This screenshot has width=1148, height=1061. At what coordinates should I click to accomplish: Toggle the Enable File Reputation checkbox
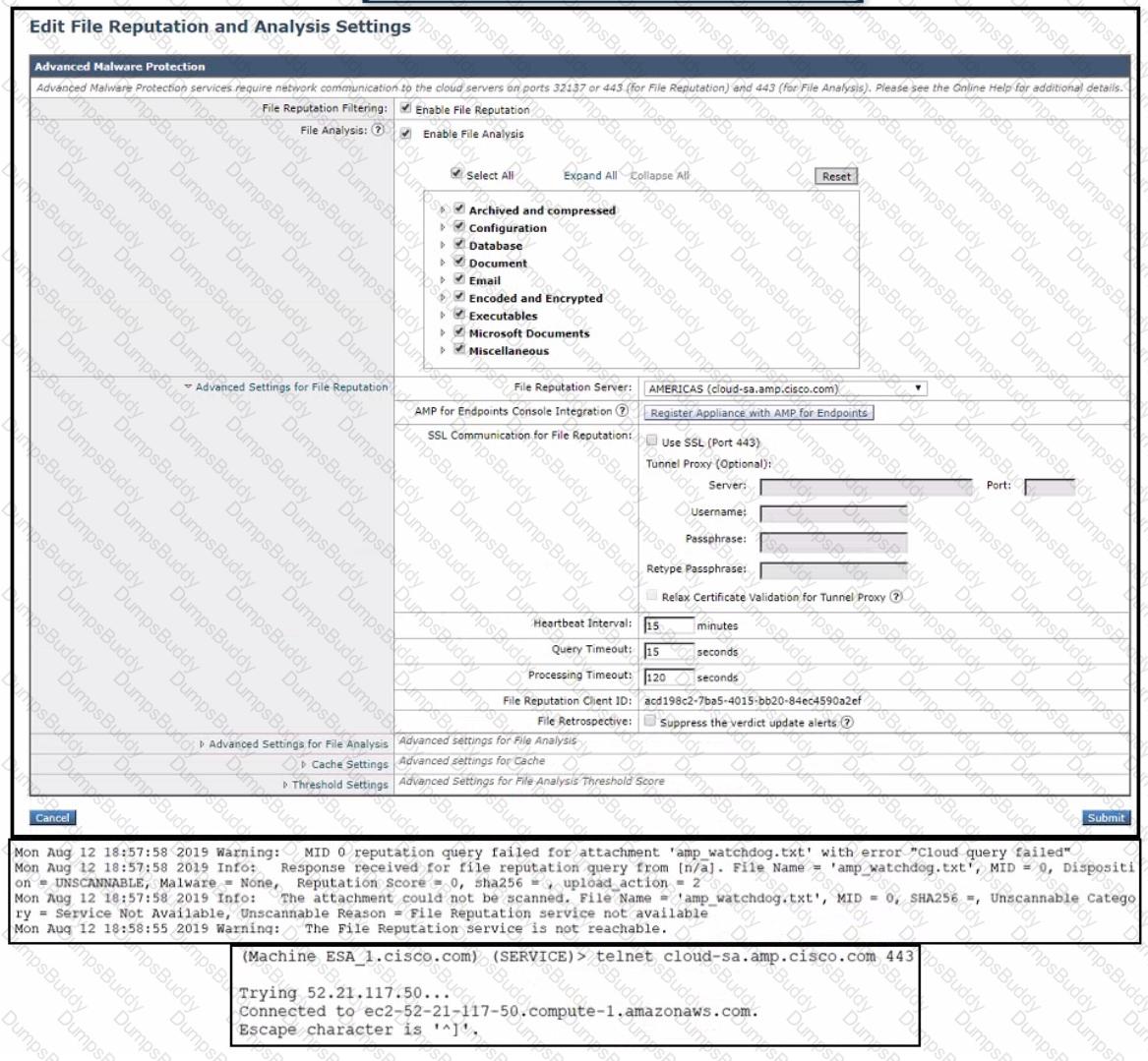coord(405,108)
